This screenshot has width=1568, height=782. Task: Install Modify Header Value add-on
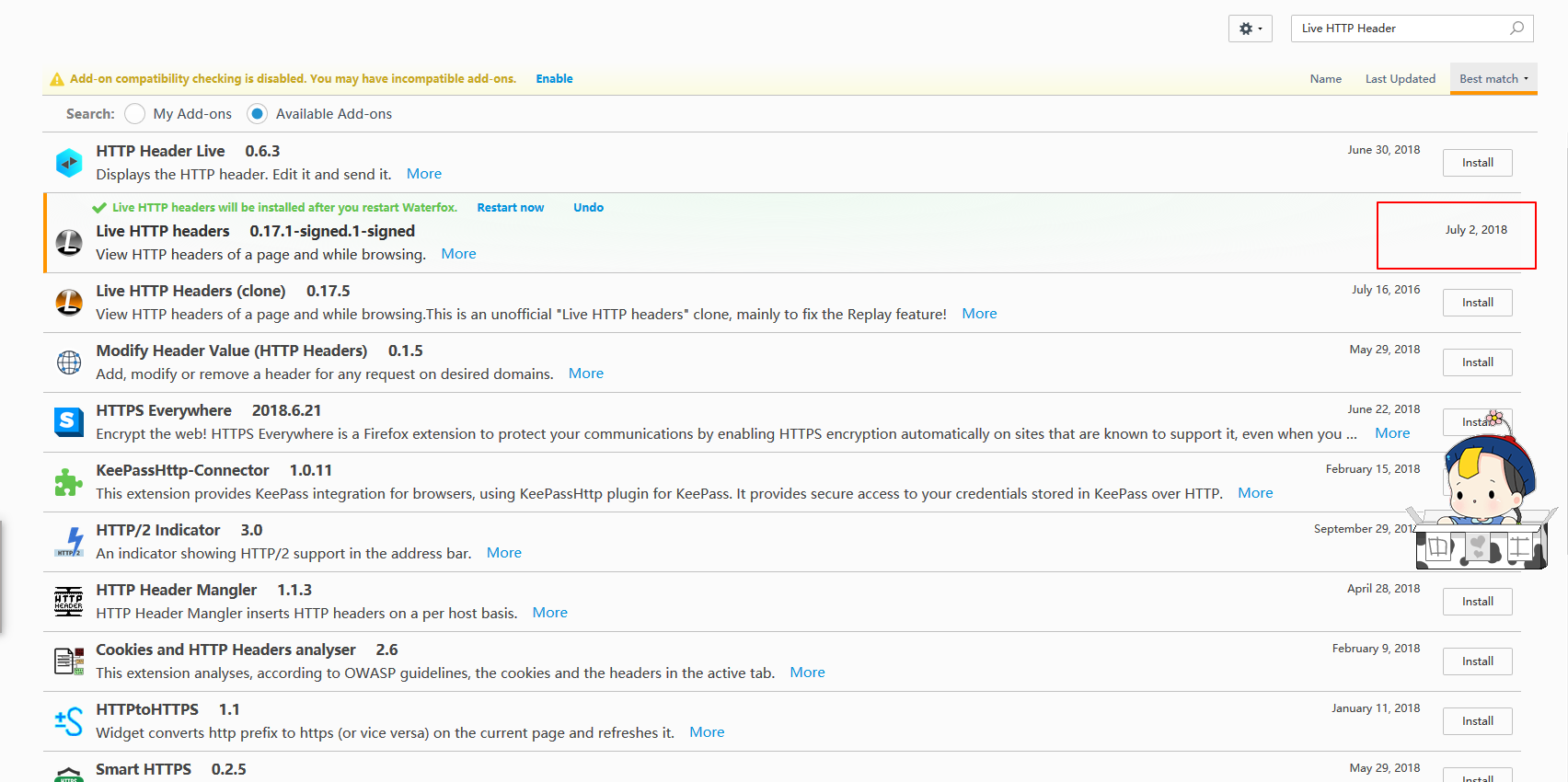(1478, 362)
